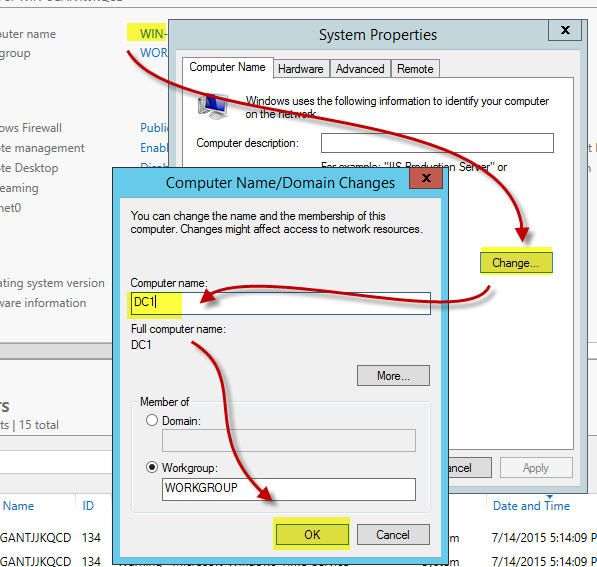Click 'te Desktop' label in Server Manager
The width and height of the screenshot is (597, 567).
[x=29, y=168]
